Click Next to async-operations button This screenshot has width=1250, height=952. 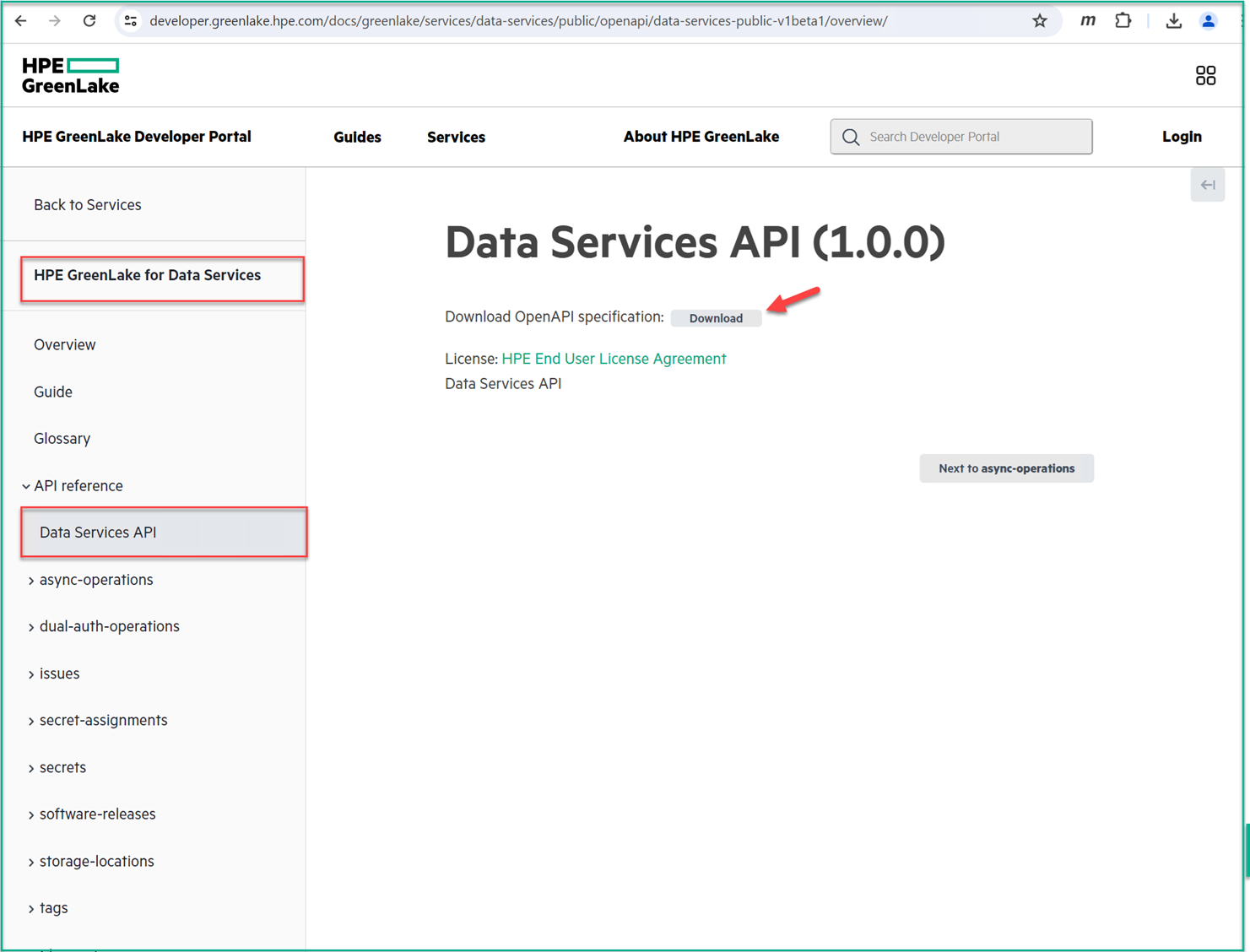pos(1006,468)
